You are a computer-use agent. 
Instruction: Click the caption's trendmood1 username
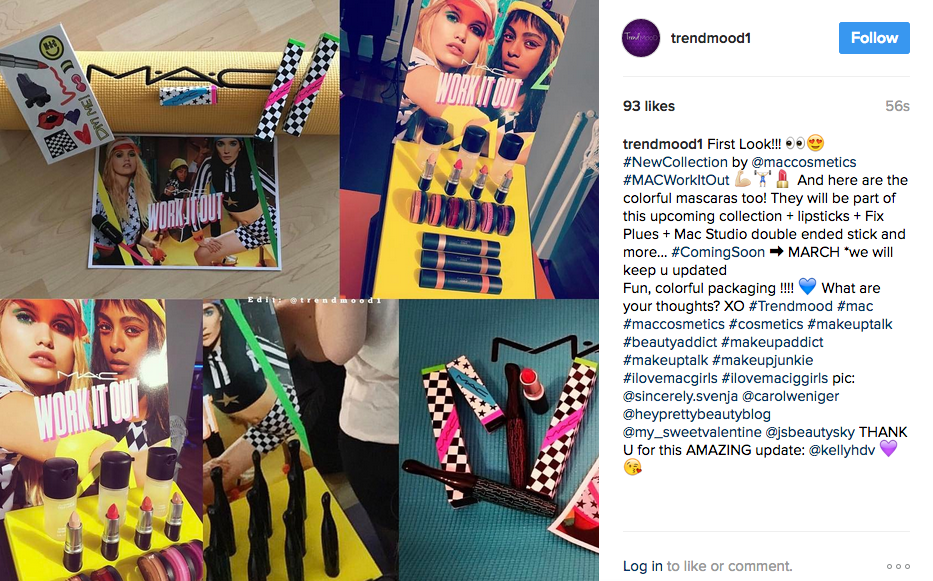point(663,144)
